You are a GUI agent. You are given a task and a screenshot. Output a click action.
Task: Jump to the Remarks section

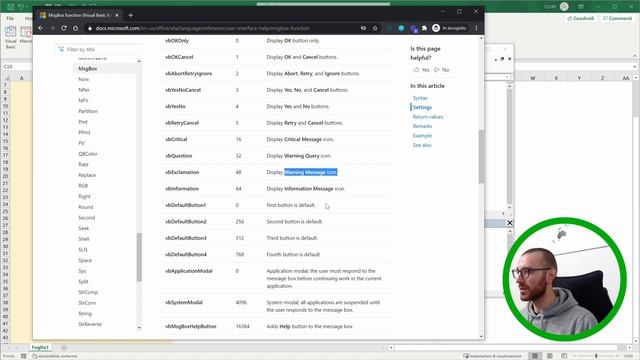click(x=422, y=126)
